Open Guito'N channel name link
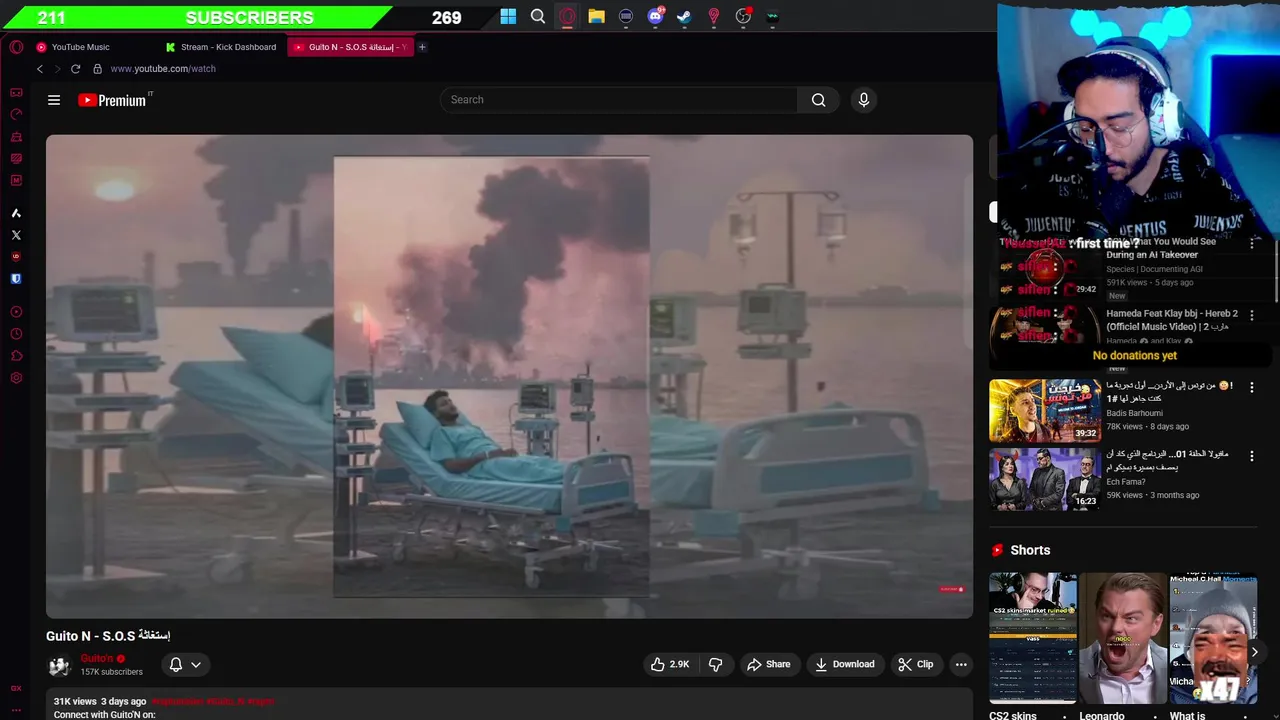This screenshot has width=1280, height=720. [97, 658]
